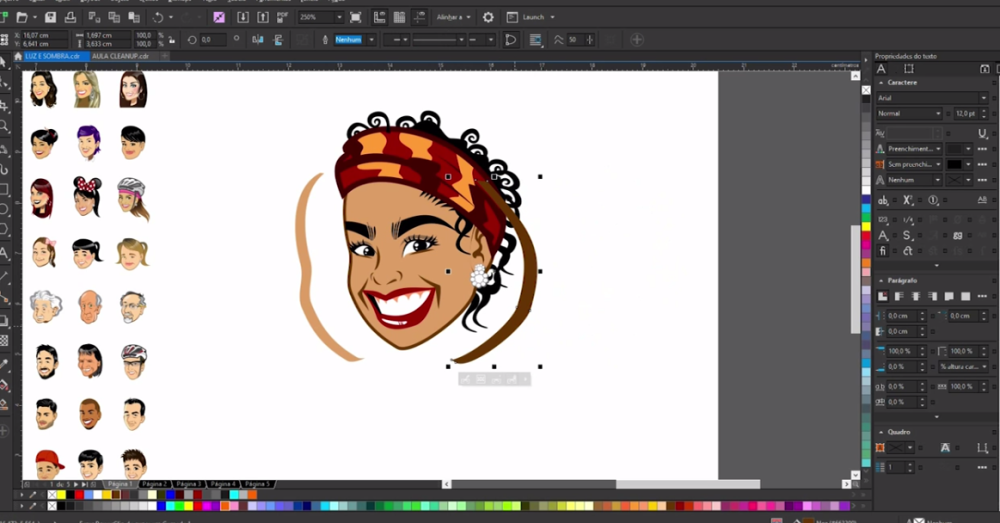This screenshot has height=523, width=1000.
Task: Select the underline icon in the Caractere section
Action: (982, 133)
